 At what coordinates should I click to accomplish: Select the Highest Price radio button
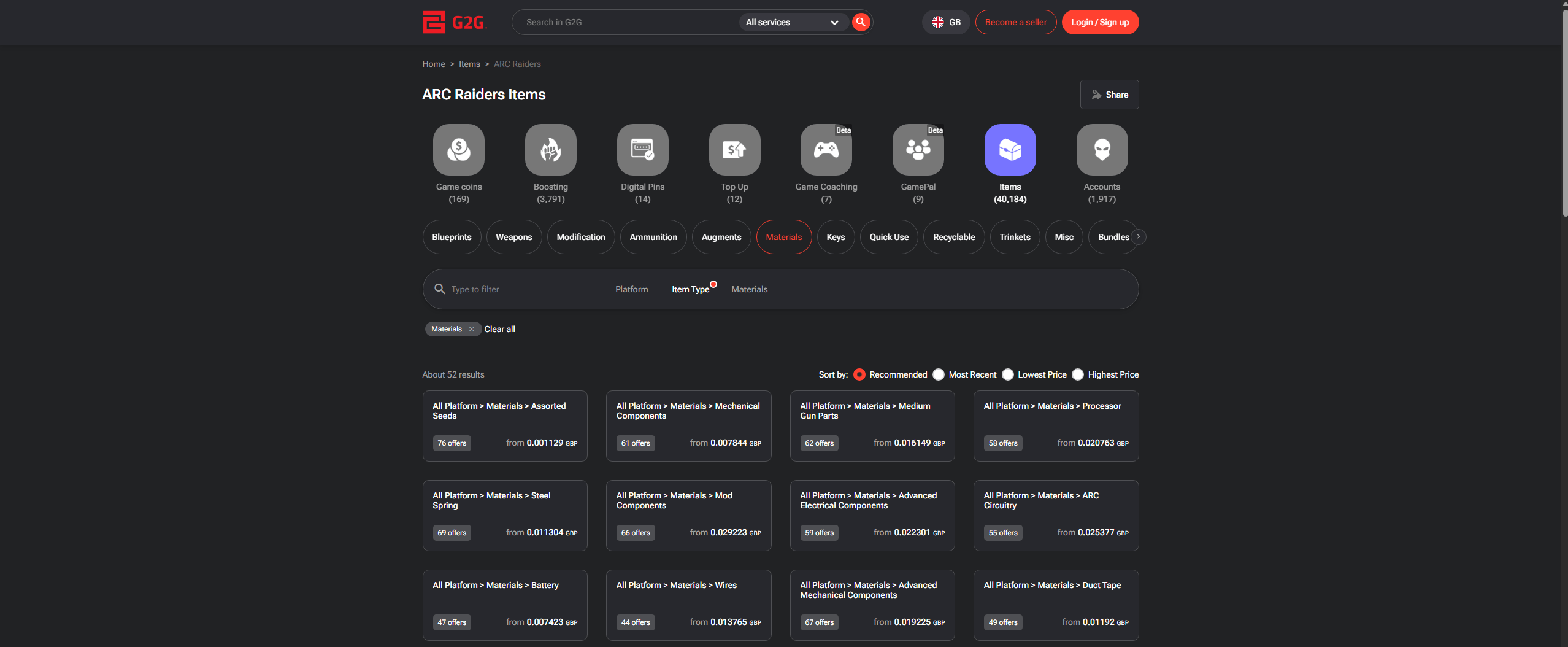(1078, 374)
